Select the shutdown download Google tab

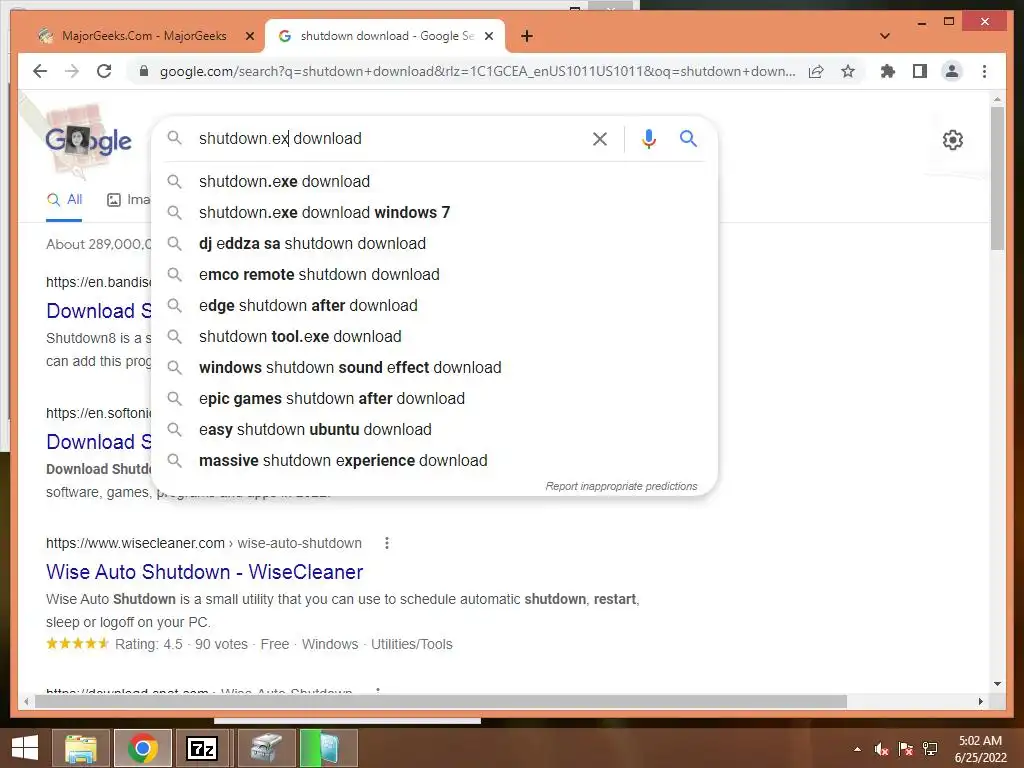[x=385, y=36]
